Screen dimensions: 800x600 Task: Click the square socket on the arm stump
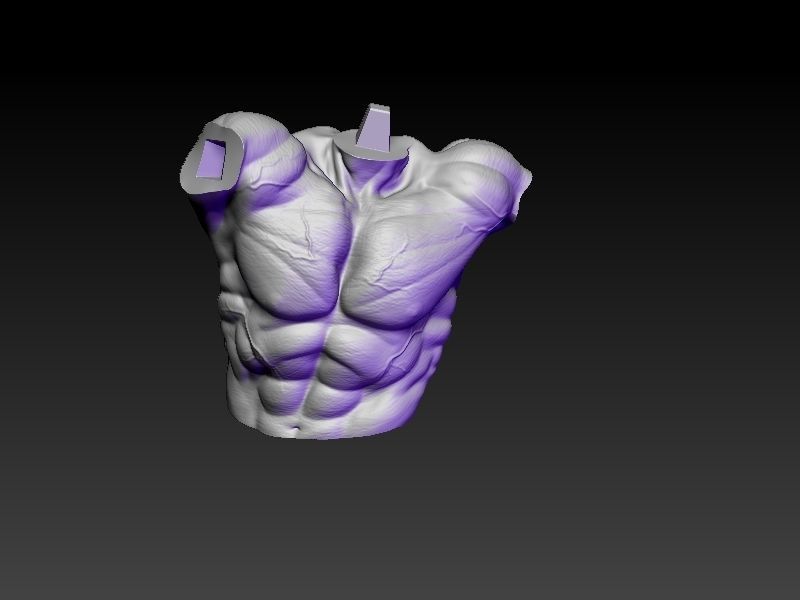[x=211, y=159]
